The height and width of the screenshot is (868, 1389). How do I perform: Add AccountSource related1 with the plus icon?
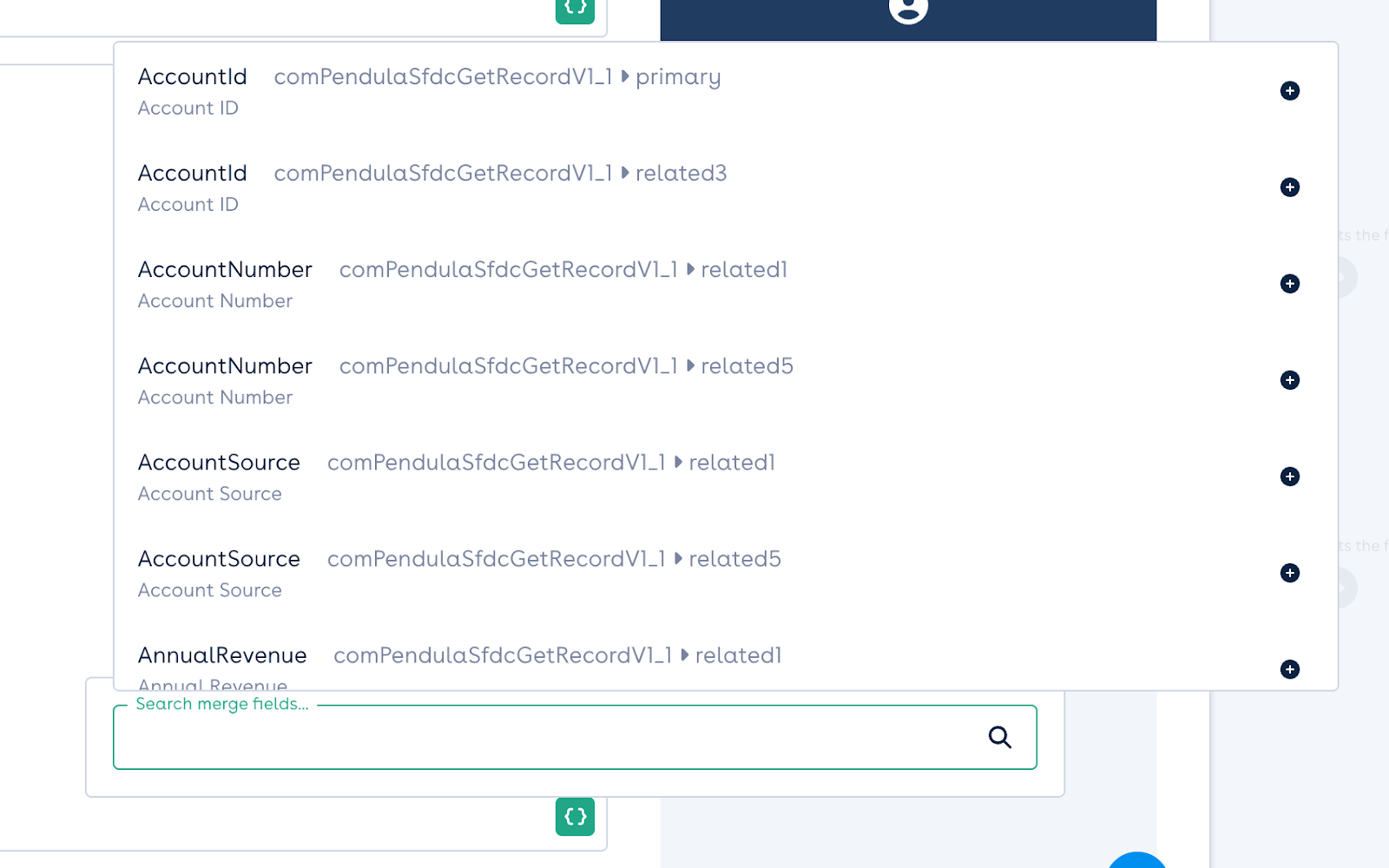point(1289,477)
